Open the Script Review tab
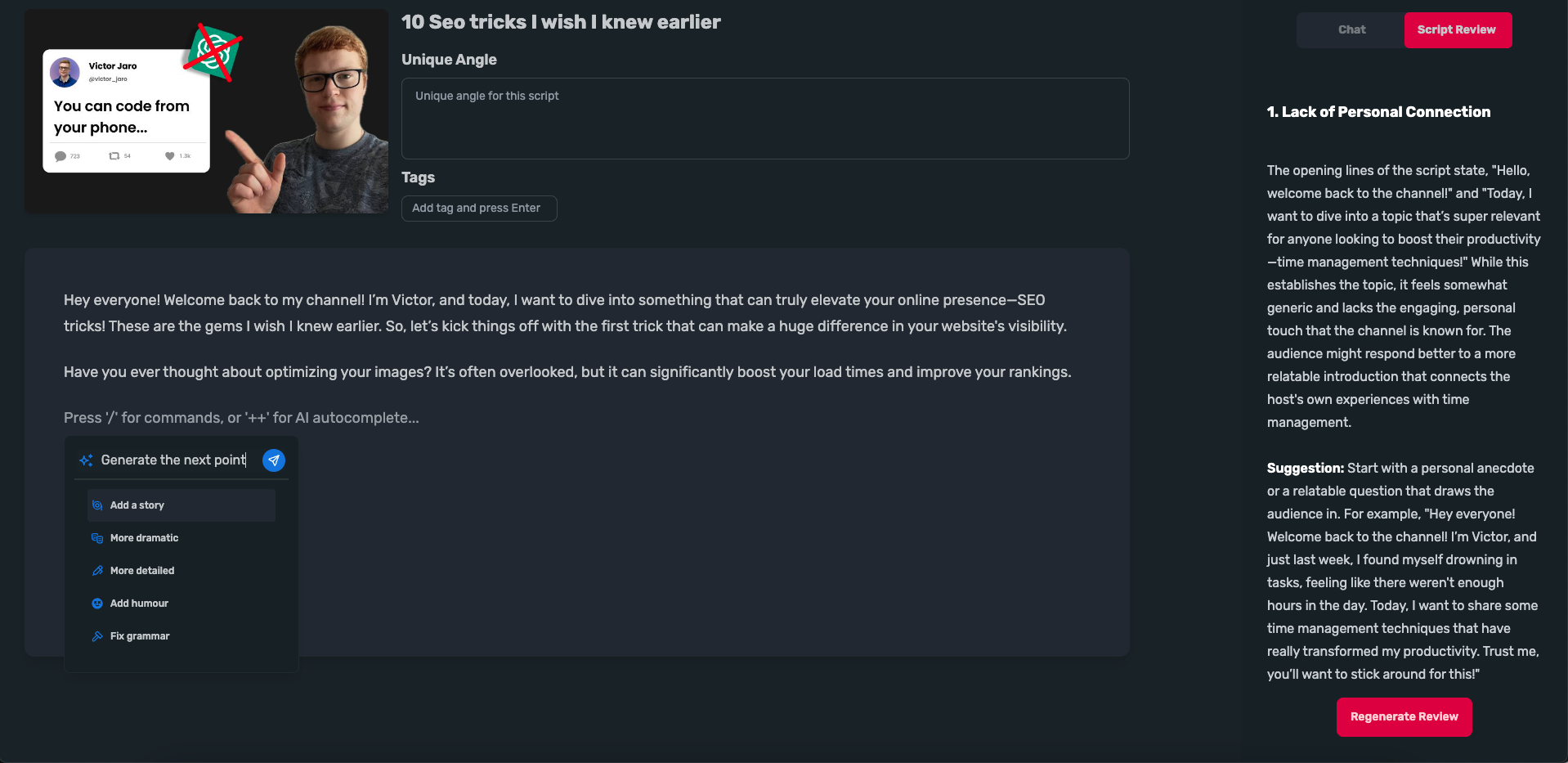This screenshot has width=1568, height=763. click(x=1457, y=30)
